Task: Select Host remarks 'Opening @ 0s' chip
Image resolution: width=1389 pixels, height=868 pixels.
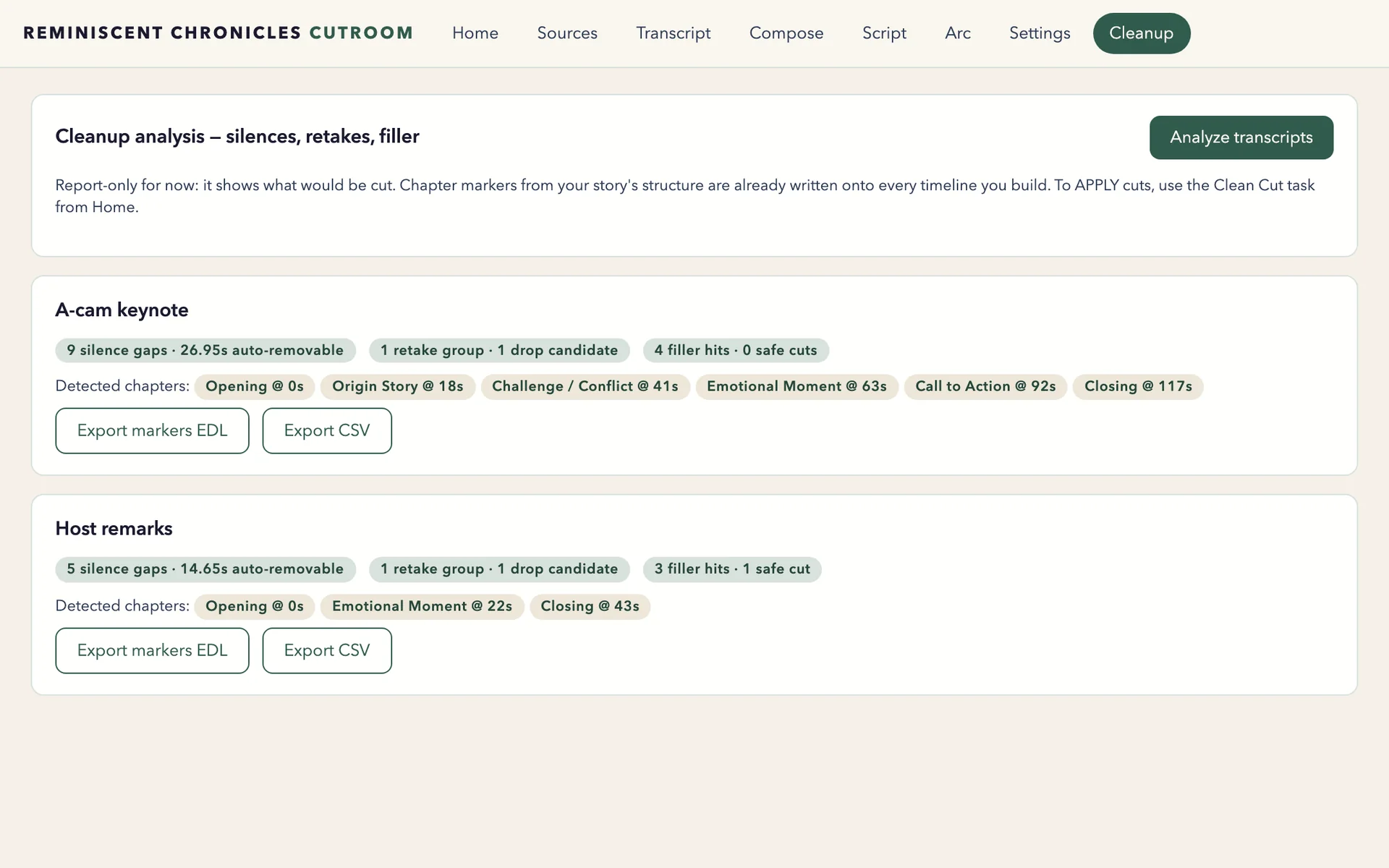Action: coord(255,606)
